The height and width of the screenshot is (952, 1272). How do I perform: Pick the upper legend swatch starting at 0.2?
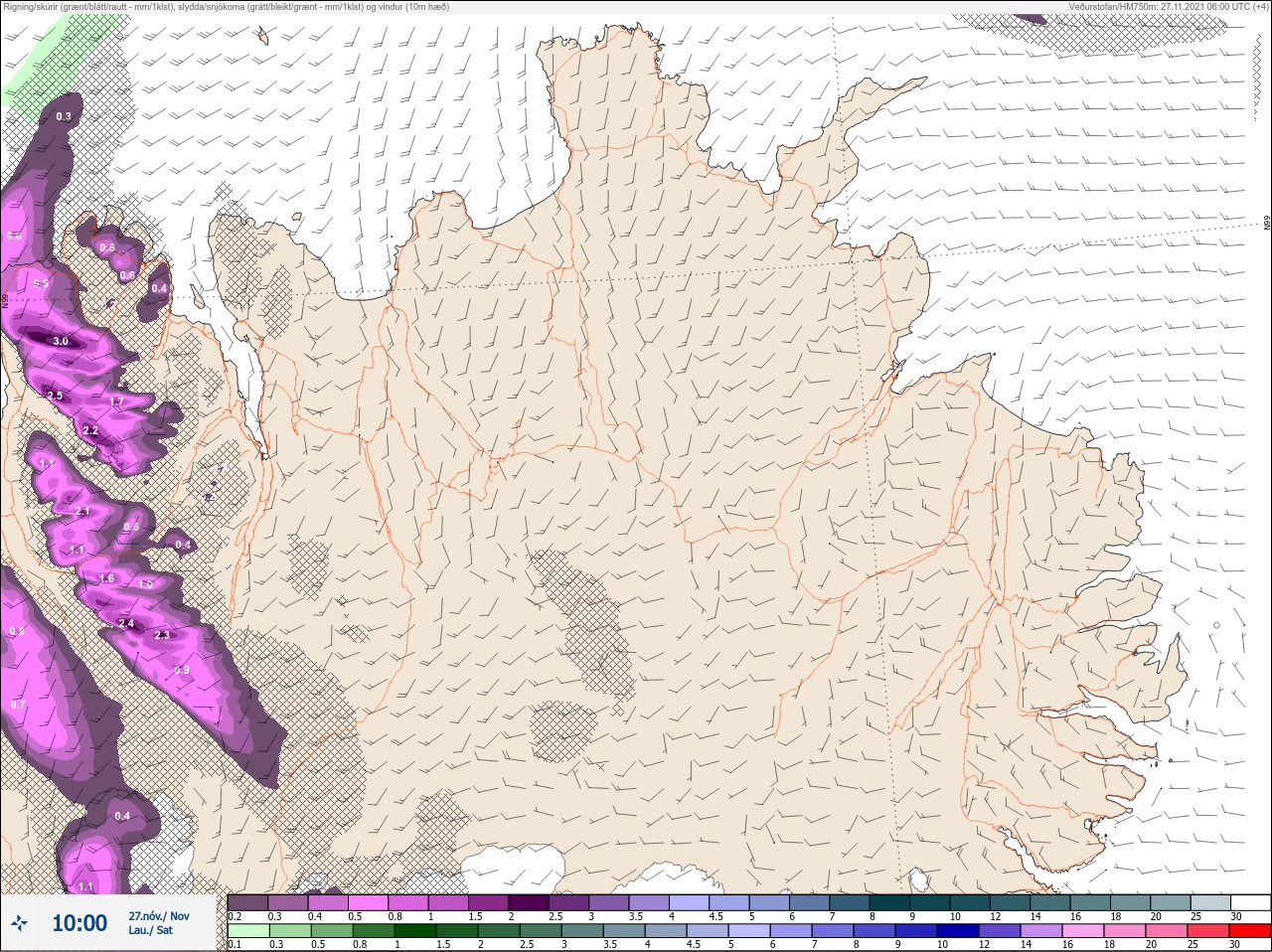tap(247, 902)
